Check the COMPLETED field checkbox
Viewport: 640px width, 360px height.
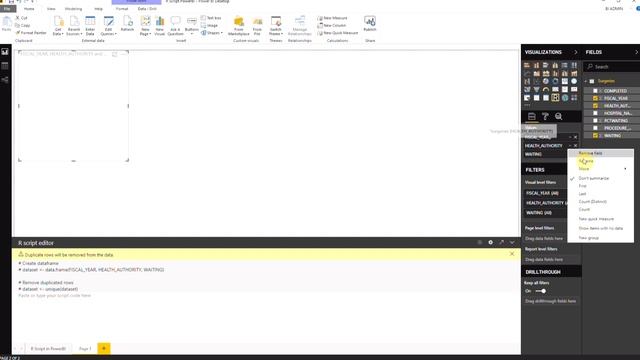[x=595, y=91]
